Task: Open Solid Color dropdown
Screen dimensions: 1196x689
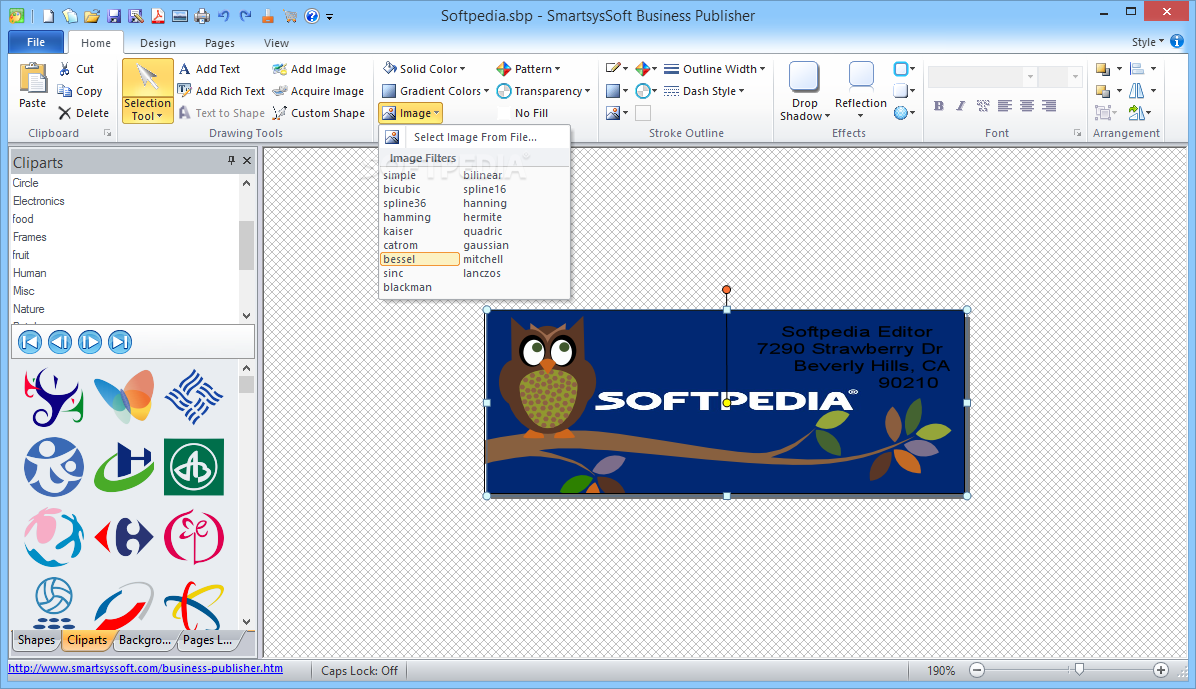Action: click(x=424, y=69)
